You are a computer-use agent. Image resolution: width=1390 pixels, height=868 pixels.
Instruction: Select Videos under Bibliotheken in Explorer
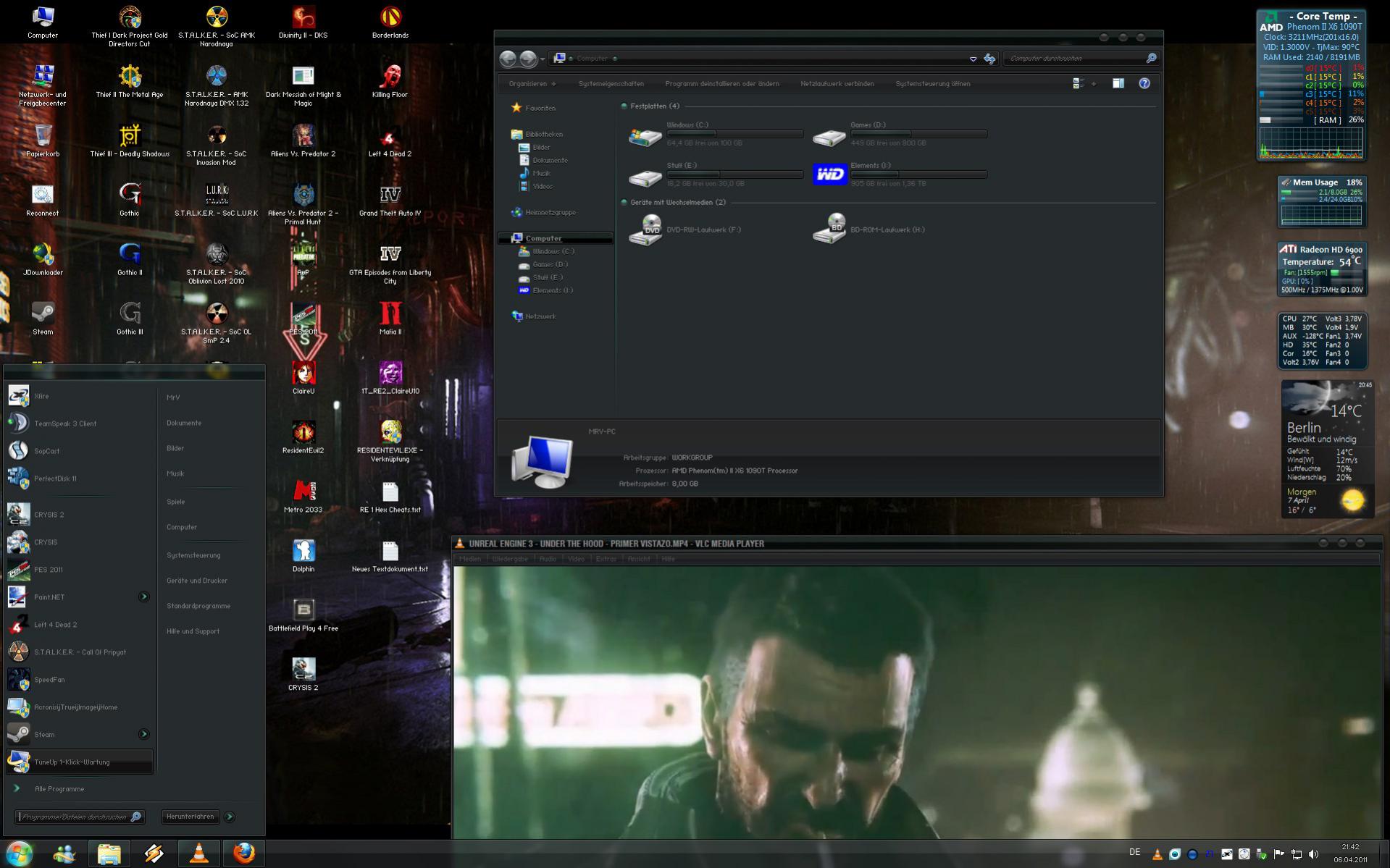[536, 186]
